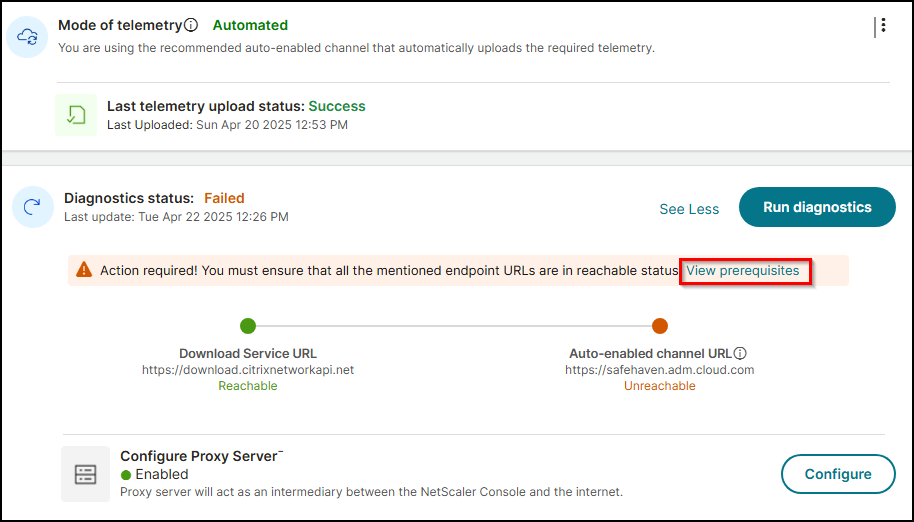Click the orange warning triangle icon
The width and height of the screenshot is (914, 522).
coord(85,270)
